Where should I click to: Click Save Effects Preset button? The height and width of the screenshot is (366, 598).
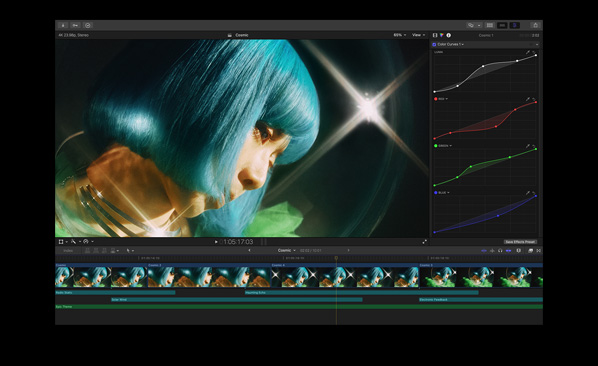point(520,242)
